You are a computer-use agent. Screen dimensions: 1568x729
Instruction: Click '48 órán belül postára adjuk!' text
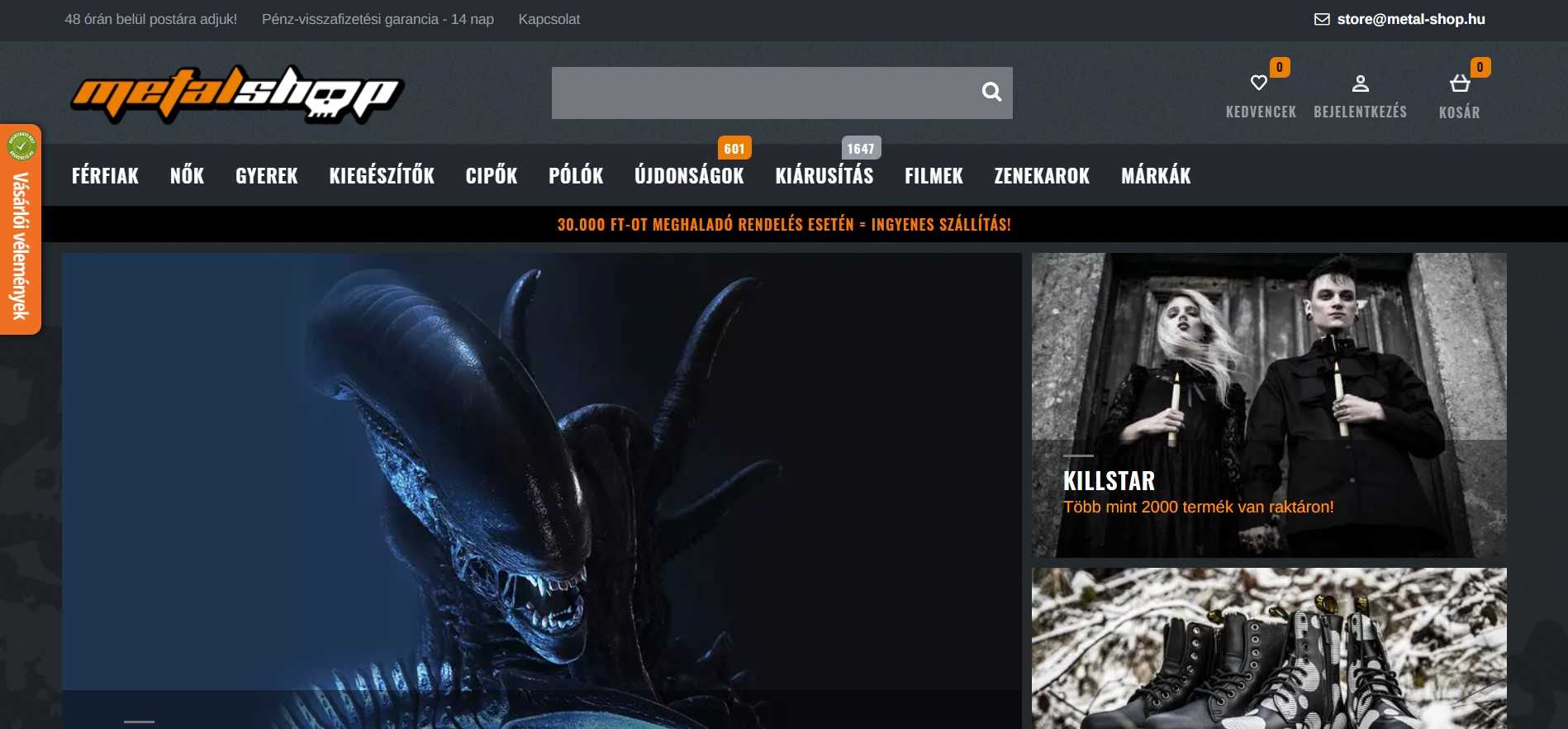[151, 19]
